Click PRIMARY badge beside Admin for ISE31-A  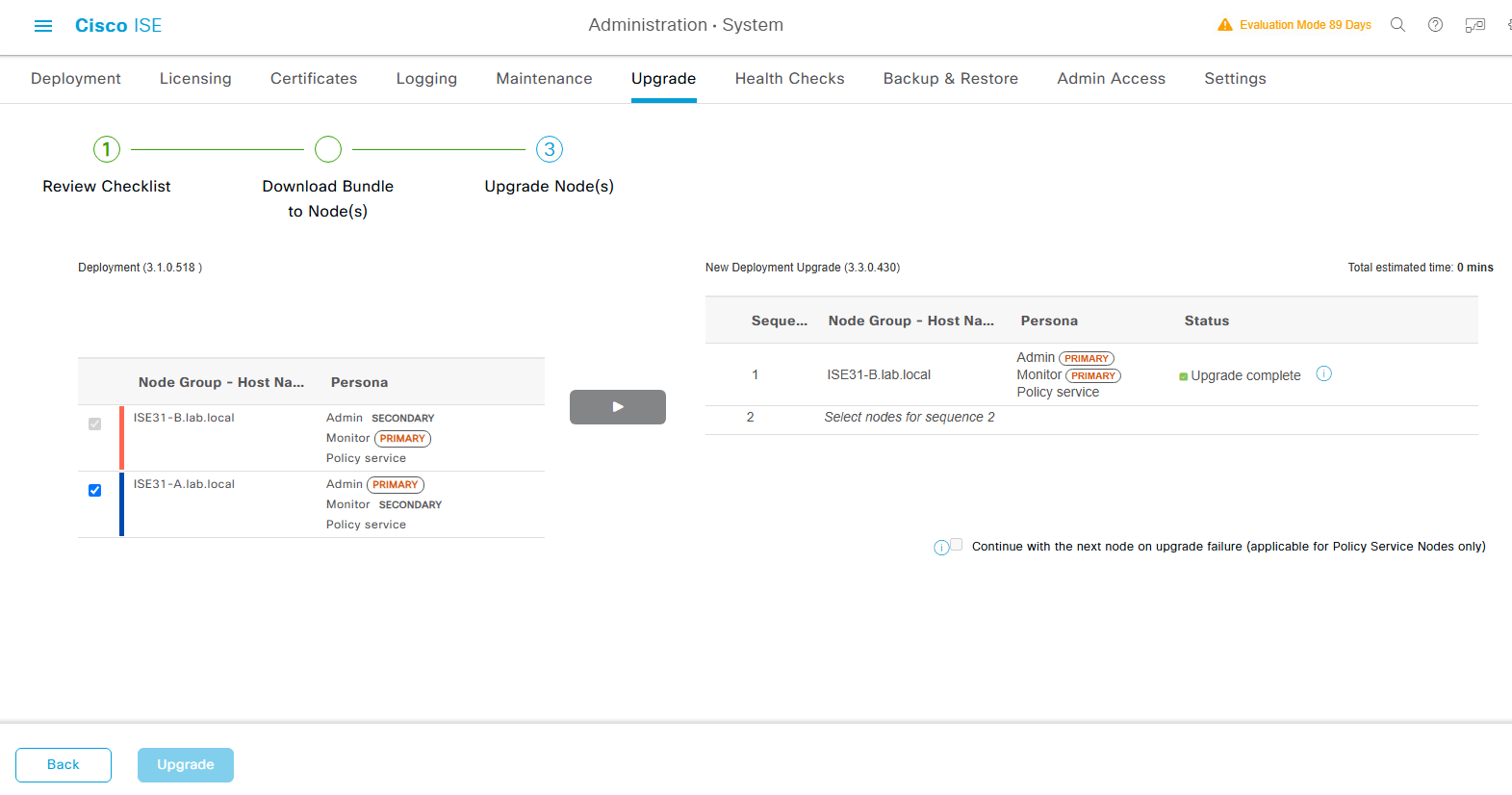tap(396, 485)
